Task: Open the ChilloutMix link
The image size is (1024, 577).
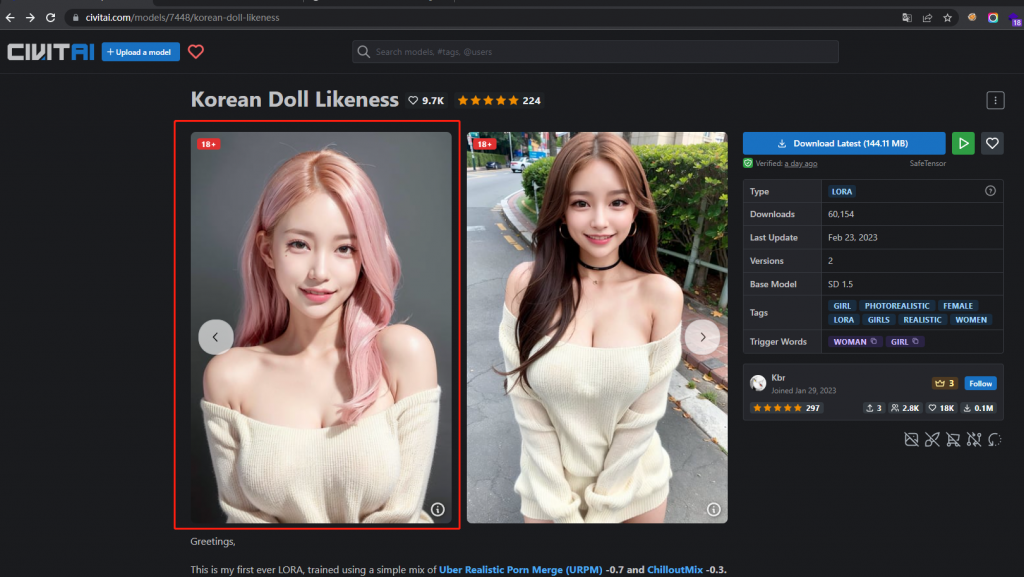Action: (x=675, y=570)
